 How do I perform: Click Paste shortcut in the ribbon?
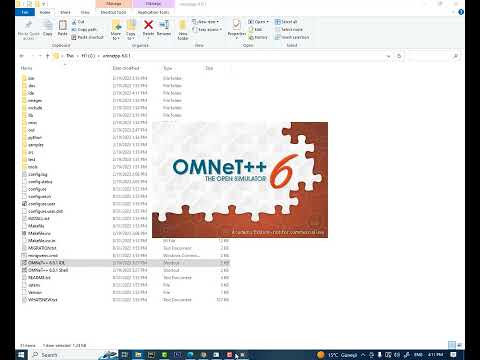[x=88, y=37]
